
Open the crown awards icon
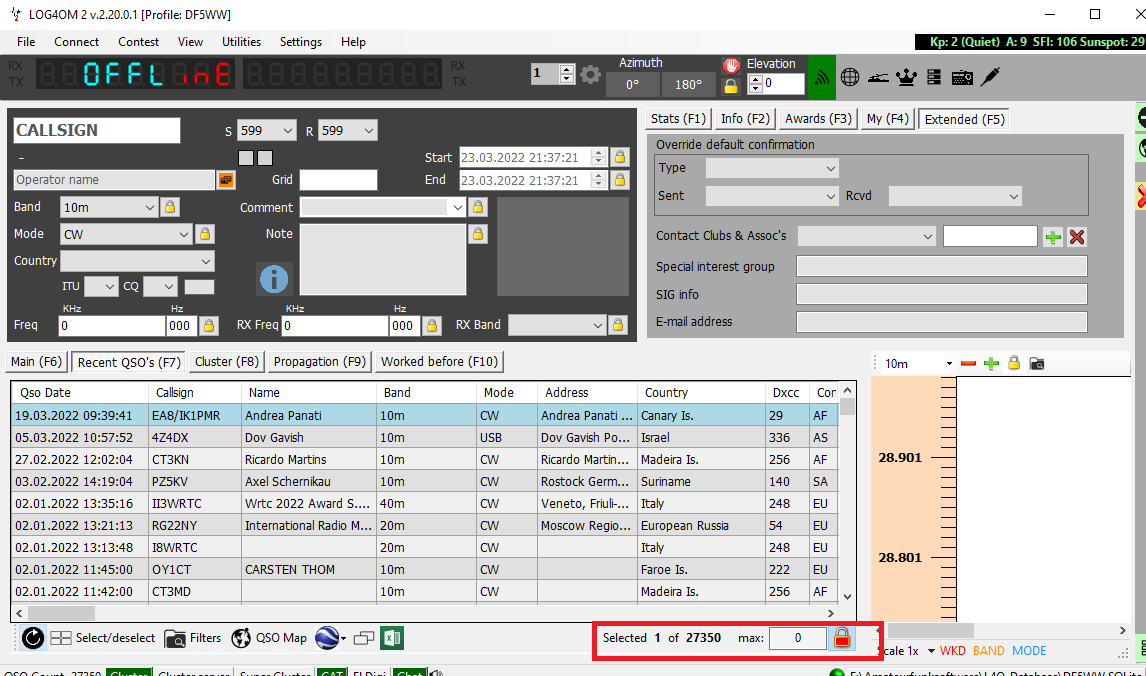point(906,77)
